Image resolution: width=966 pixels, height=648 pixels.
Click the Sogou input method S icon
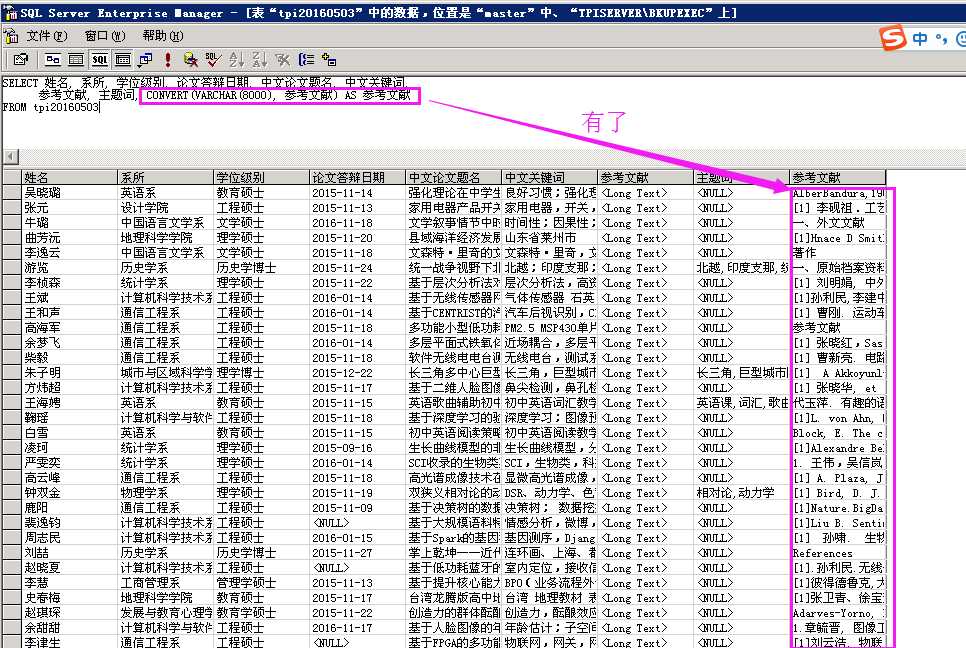coord(893,38)
